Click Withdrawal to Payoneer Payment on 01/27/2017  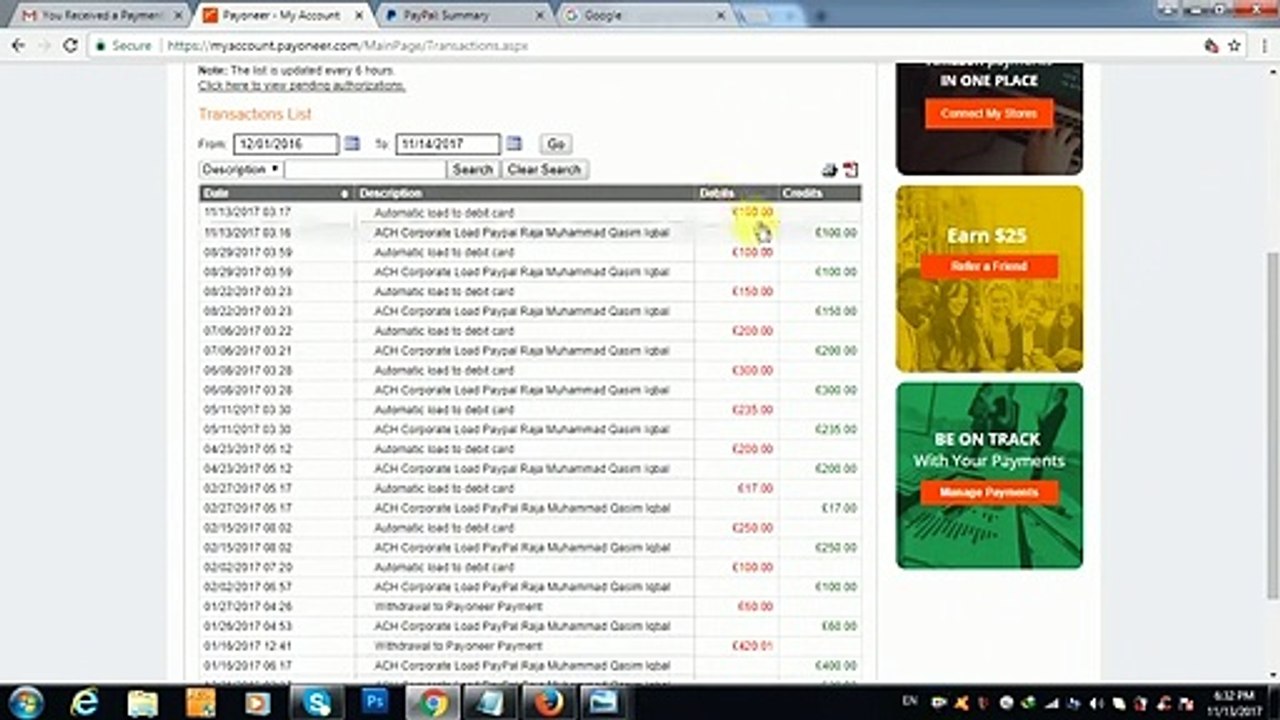tap(458, 607)
